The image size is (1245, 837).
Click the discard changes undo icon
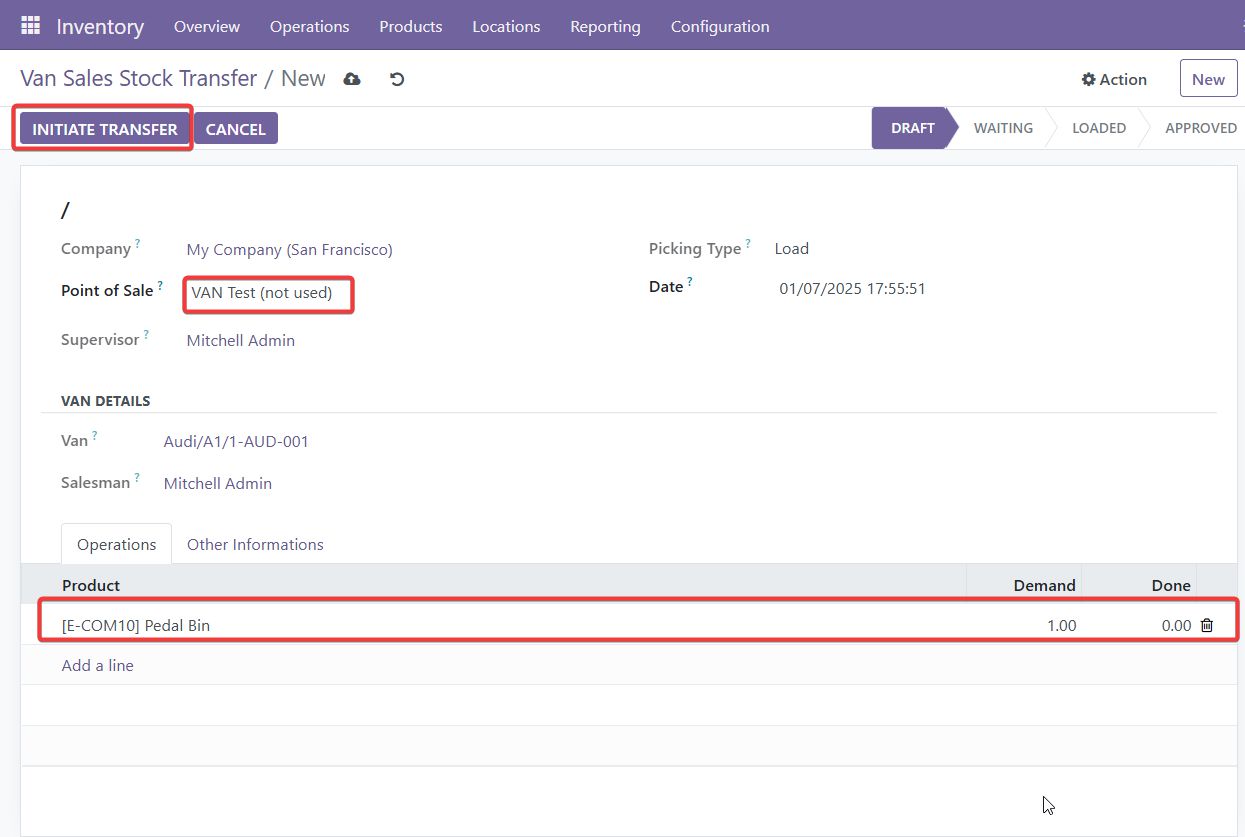coord(397,79)
